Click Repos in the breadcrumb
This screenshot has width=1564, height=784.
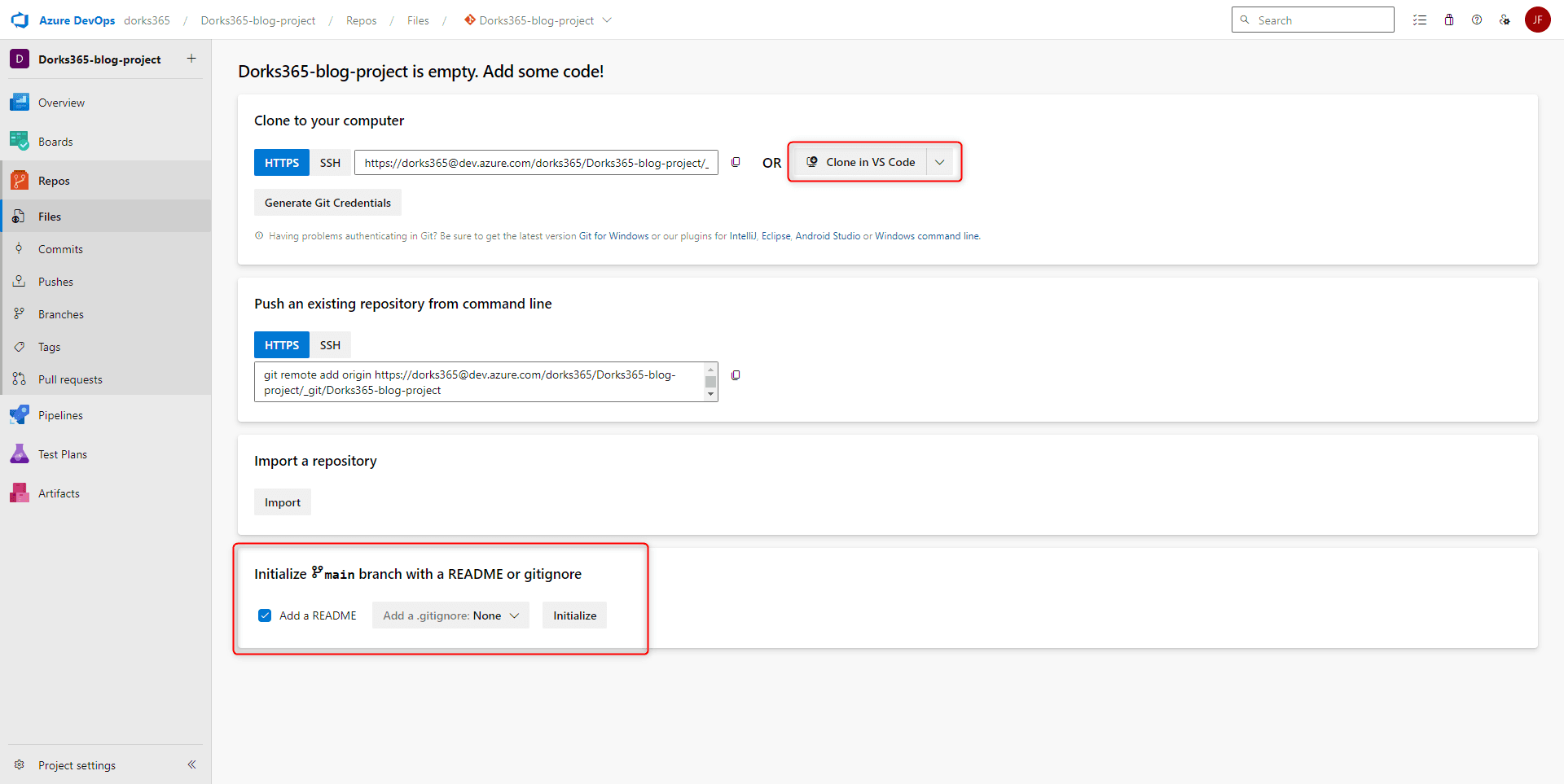click(x=361, y=20)
